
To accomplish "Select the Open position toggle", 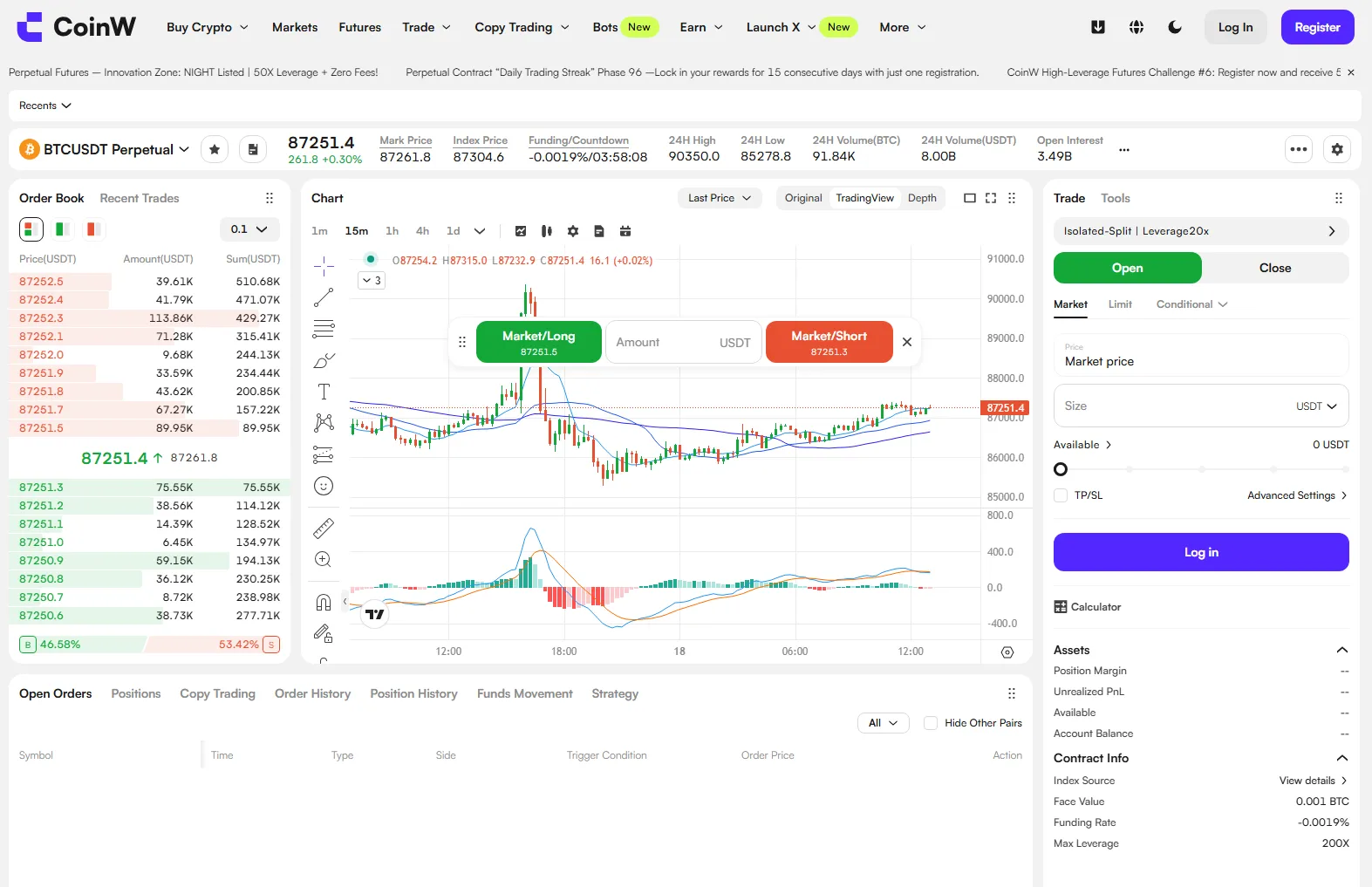I will tap(1128, 268).
